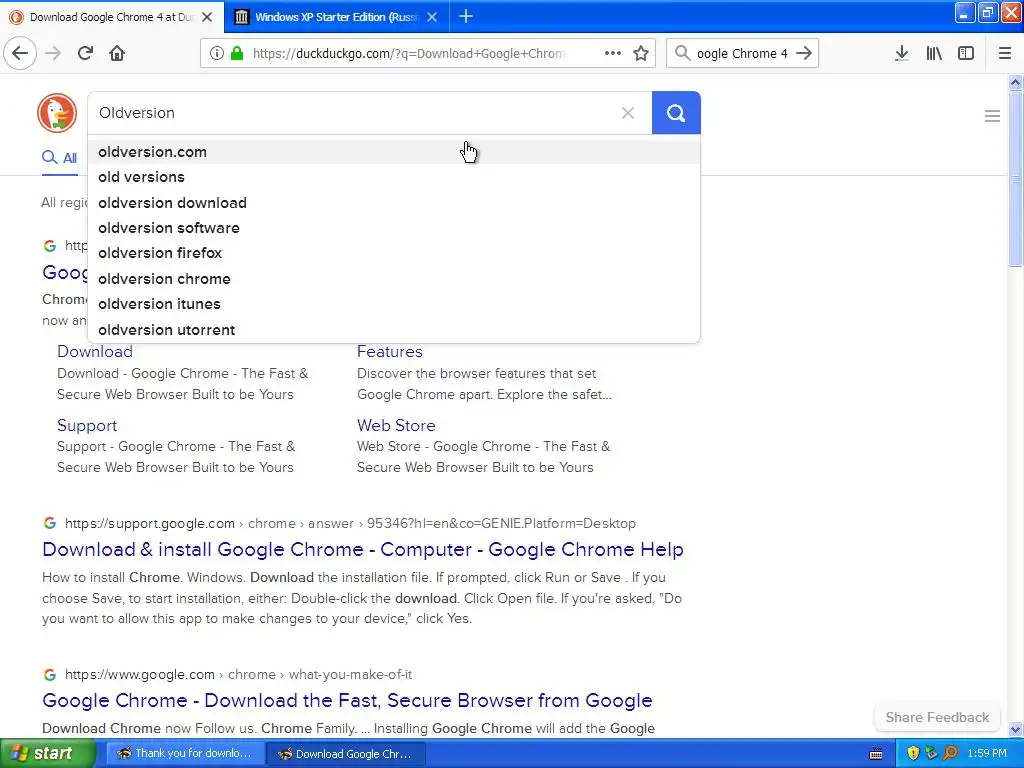Bookmark this page with the star
This screenshot has height=768, width=1024.
(641, 53)
